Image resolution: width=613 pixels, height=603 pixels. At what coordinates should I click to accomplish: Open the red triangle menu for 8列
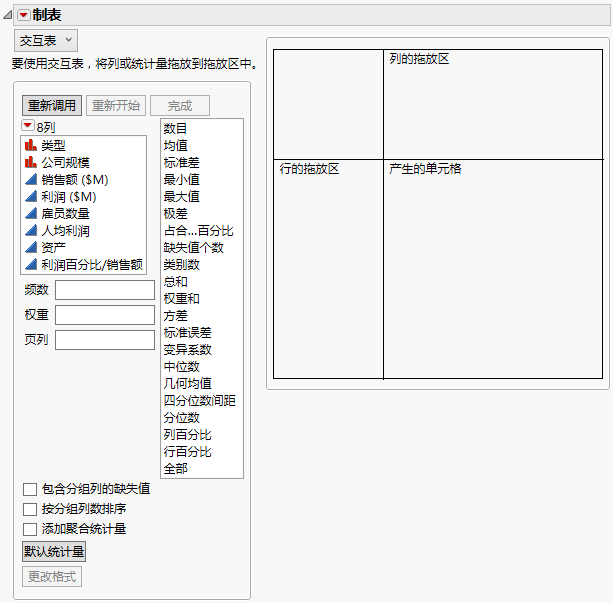(x=27, y=126)
